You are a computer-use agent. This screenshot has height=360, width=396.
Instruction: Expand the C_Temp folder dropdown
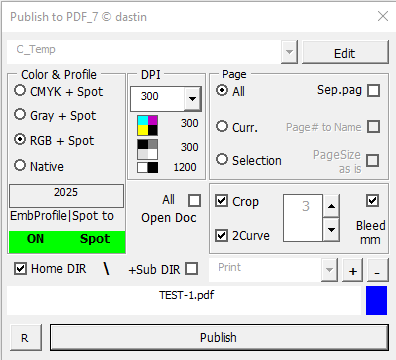tap(289, 52)
